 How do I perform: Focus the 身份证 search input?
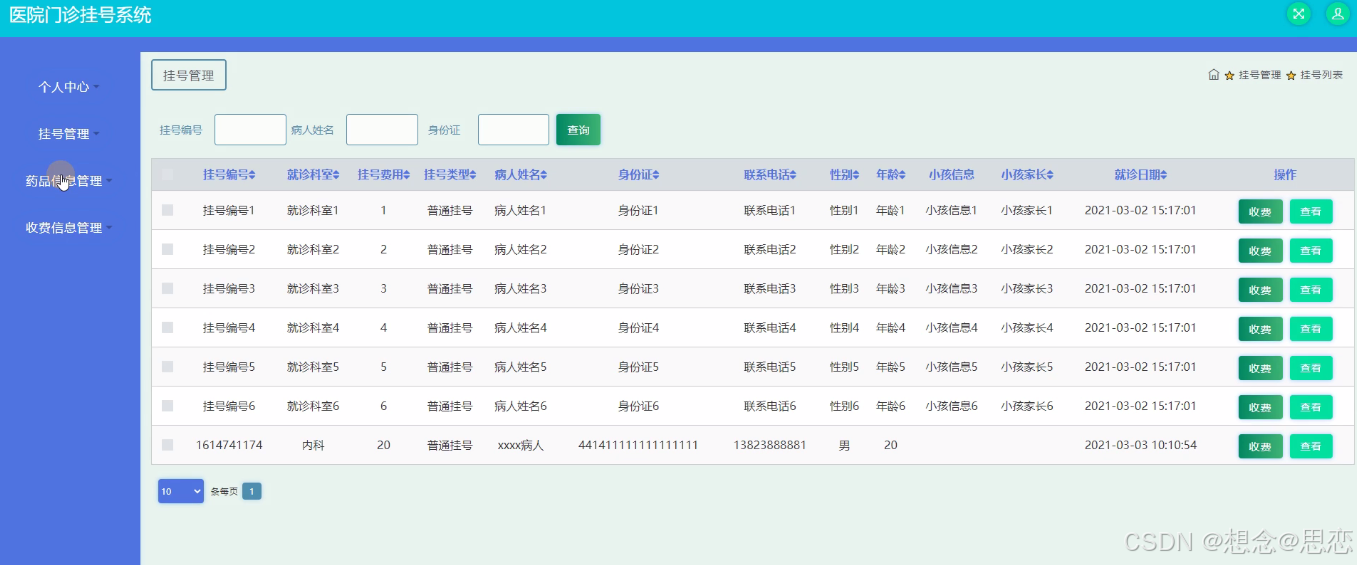[514, 130]
